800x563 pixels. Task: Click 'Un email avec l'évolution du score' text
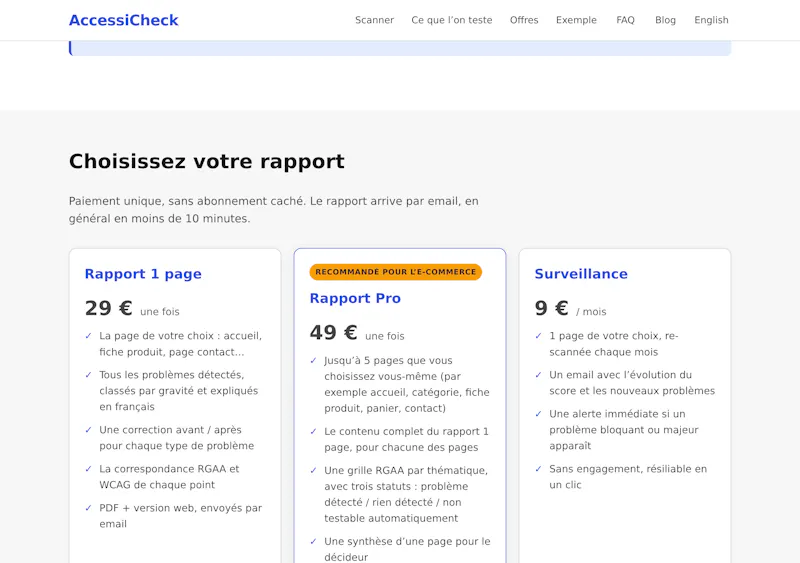632,383
